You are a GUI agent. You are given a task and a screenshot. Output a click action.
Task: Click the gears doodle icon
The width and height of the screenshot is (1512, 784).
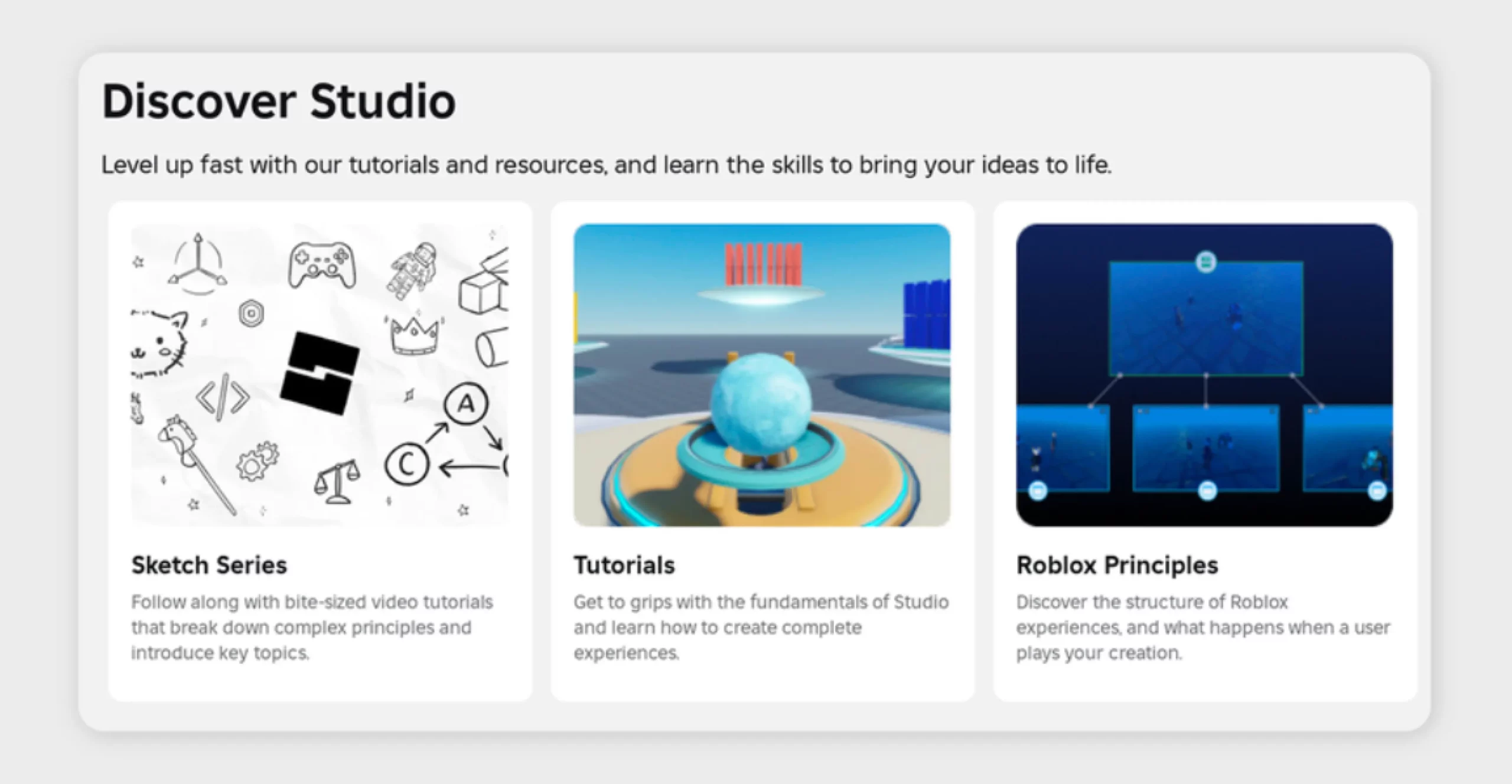pos(258,460)
